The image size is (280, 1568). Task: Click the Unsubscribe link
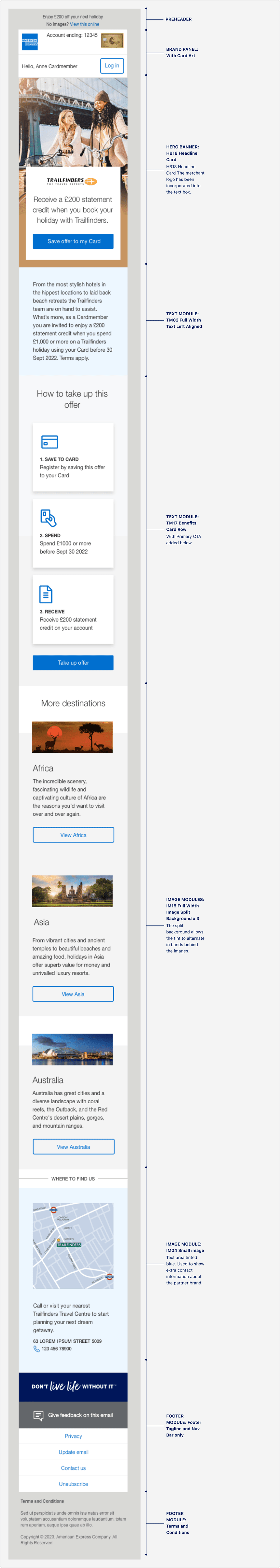pos(73,1484)
